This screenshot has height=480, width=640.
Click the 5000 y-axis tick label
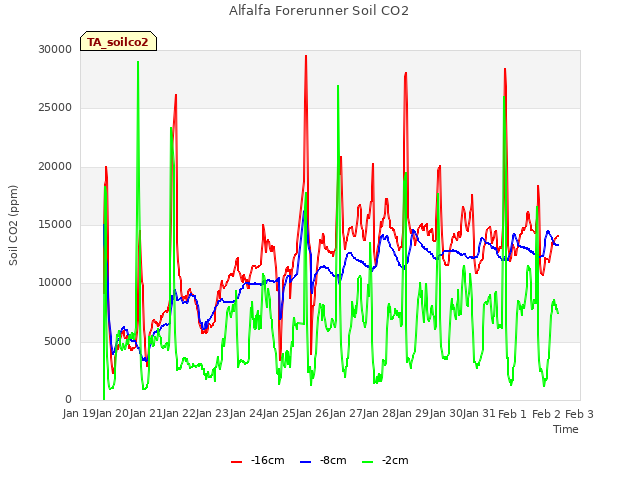58,341
